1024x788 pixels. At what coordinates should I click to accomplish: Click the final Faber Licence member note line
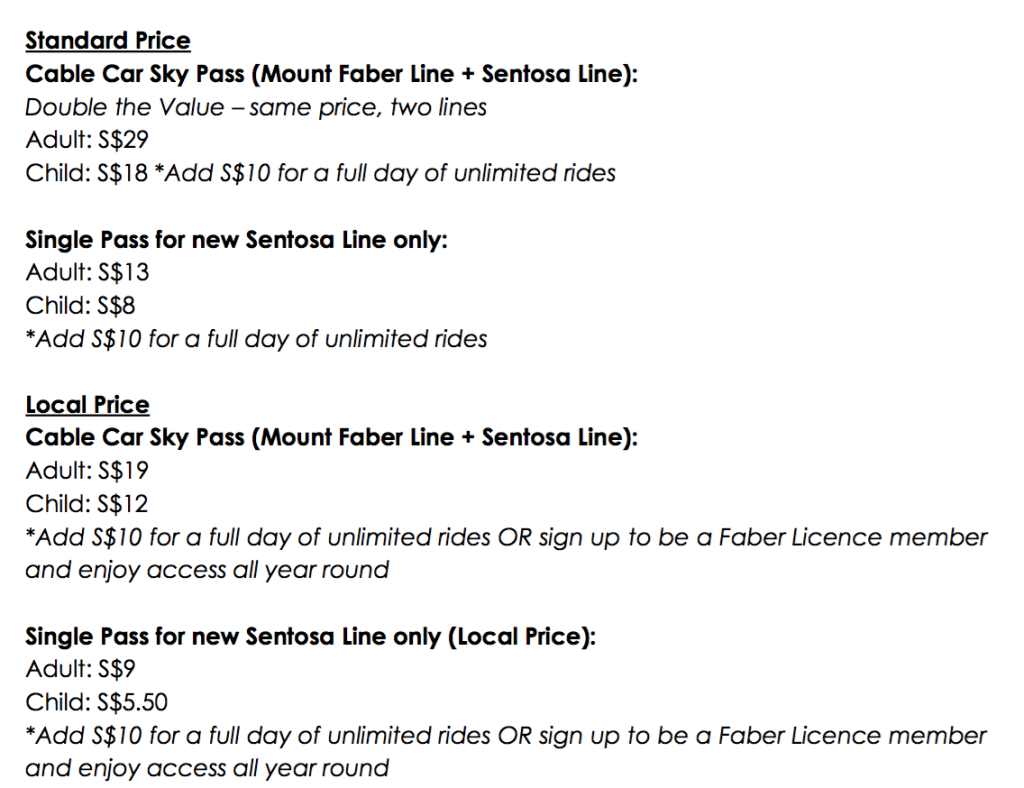[x=506, y=736]
